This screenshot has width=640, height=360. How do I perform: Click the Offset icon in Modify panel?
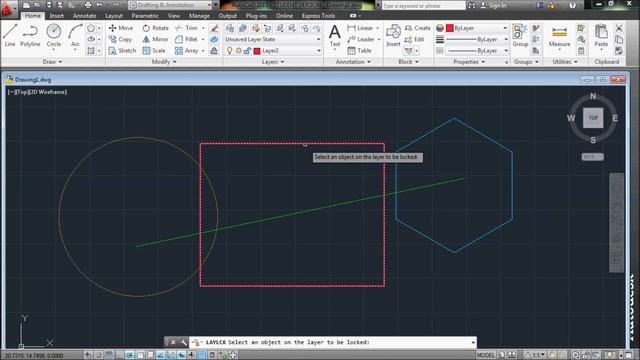pyautogui.click(x=214, y=51)
